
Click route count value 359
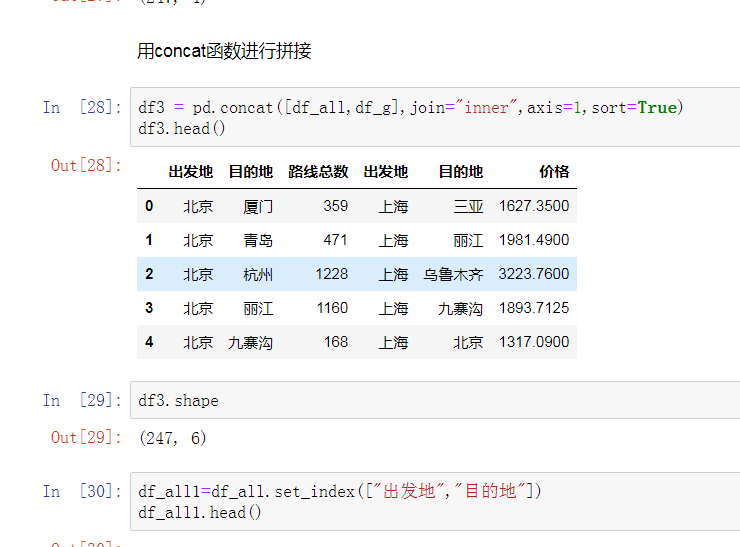(336, 206)
